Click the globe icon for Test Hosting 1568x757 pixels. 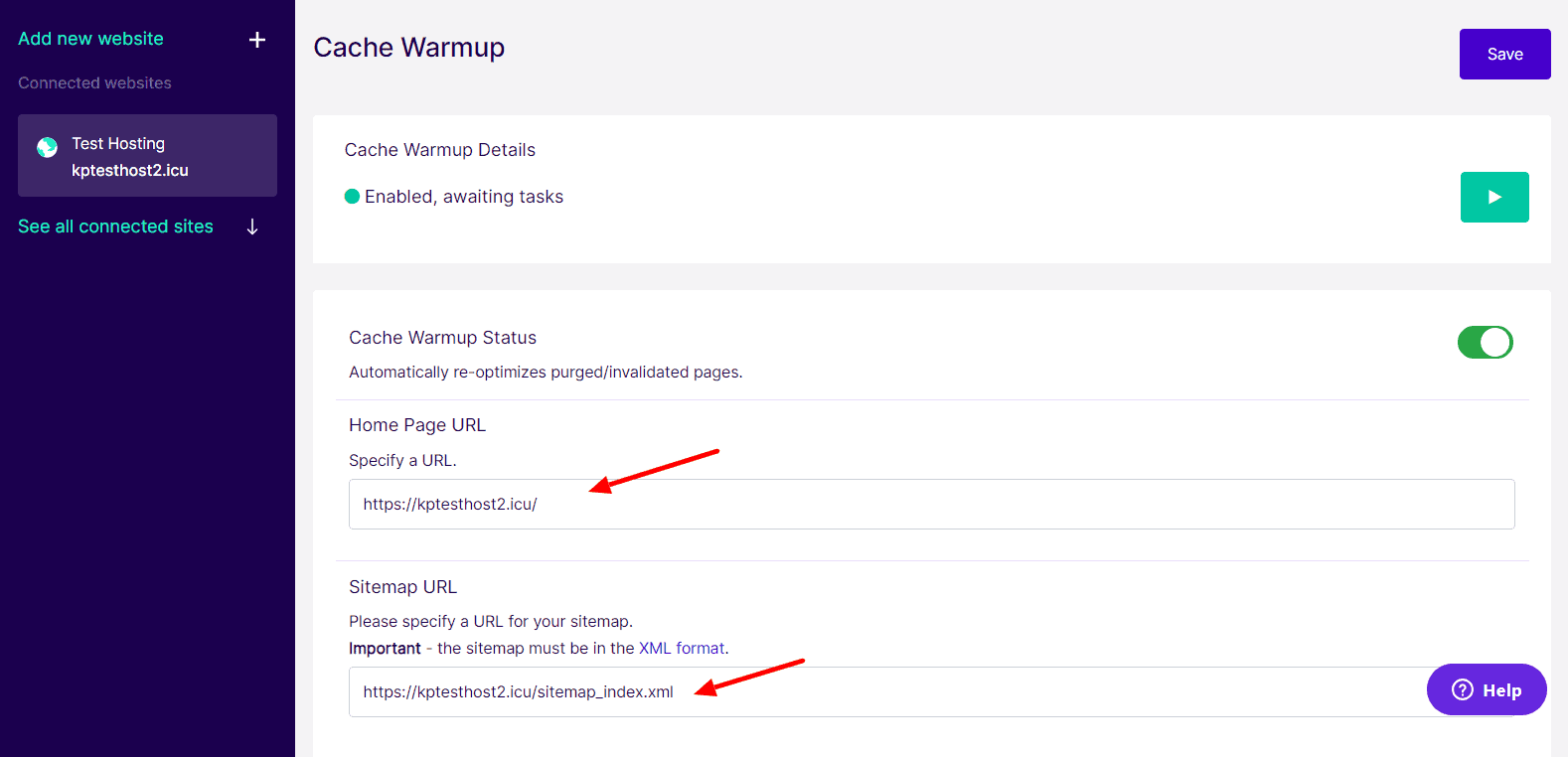coord(47,148)
